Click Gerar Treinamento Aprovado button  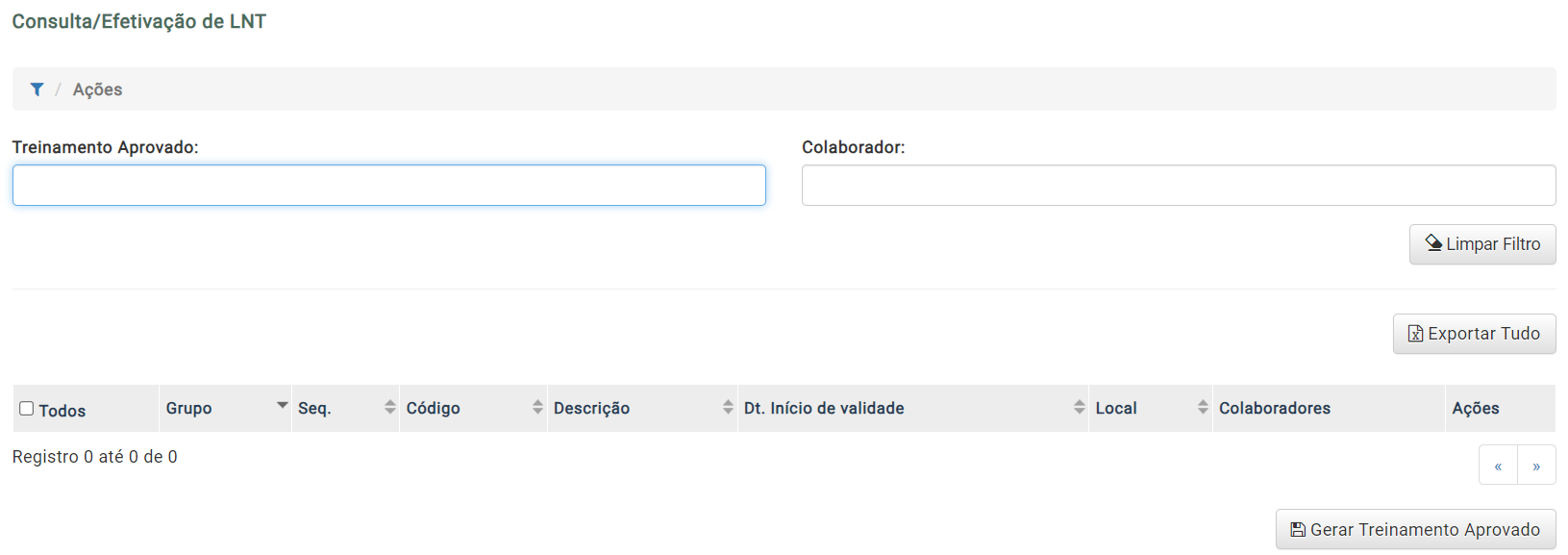click(x=1415, y=529)
